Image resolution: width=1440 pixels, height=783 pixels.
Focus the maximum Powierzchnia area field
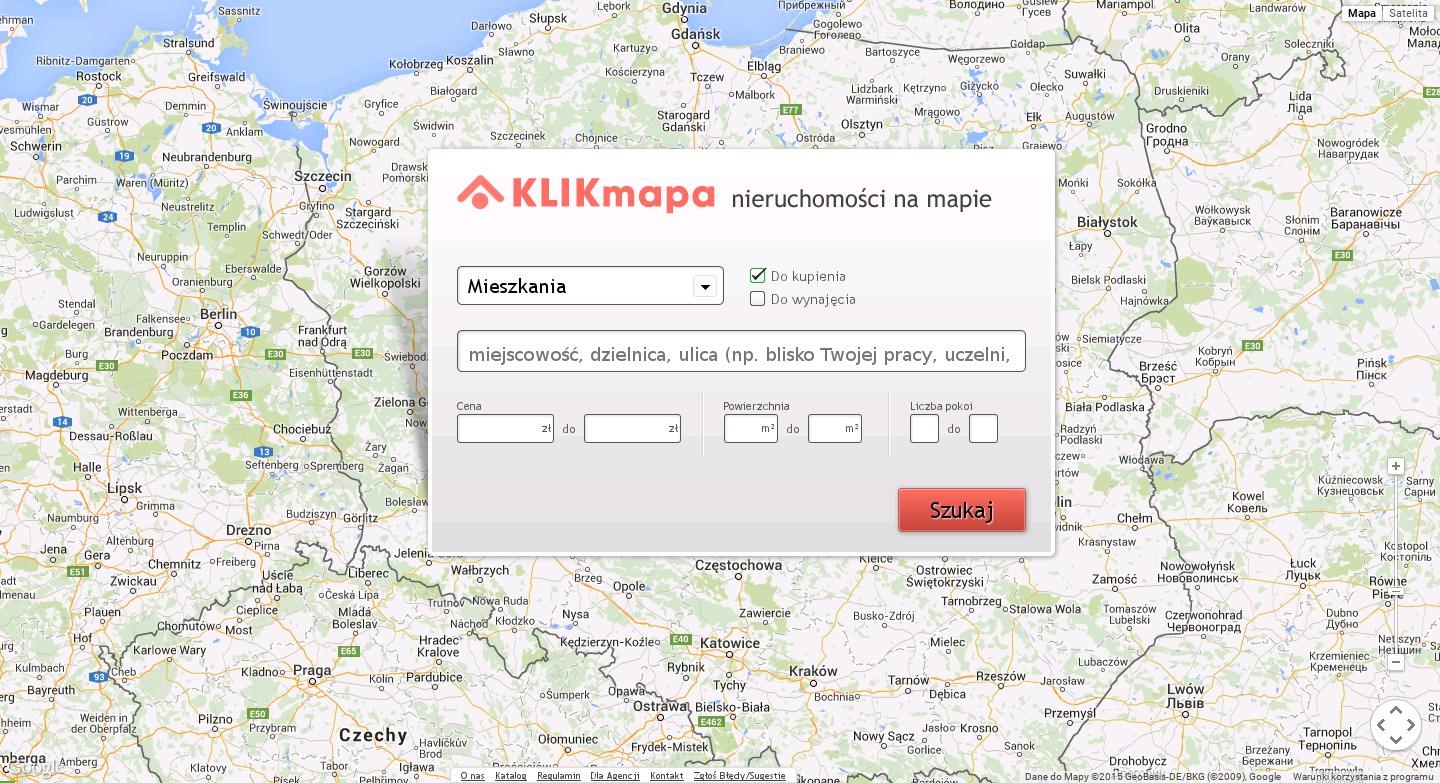(x=835, y=429)
